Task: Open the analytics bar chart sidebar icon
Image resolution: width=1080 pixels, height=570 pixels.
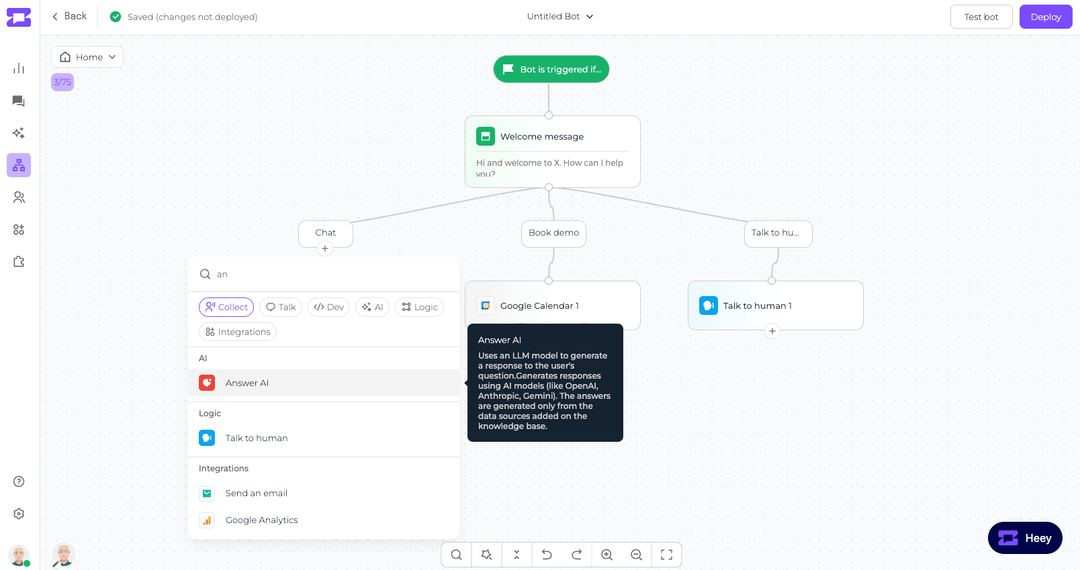Action: (19, 68)
